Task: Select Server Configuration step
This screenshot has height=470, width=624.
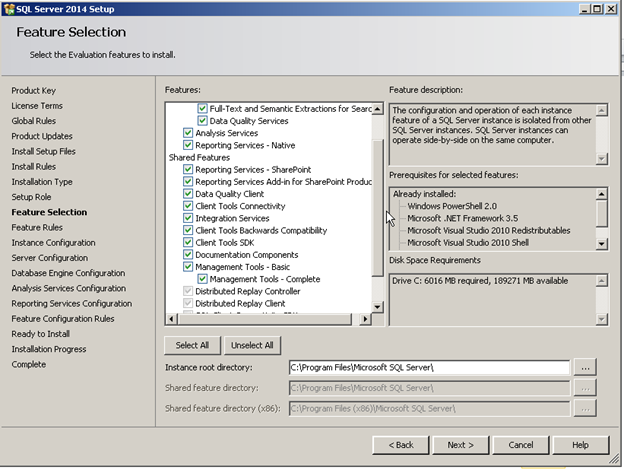Action: pyautogui.click(x=50, y=257)
